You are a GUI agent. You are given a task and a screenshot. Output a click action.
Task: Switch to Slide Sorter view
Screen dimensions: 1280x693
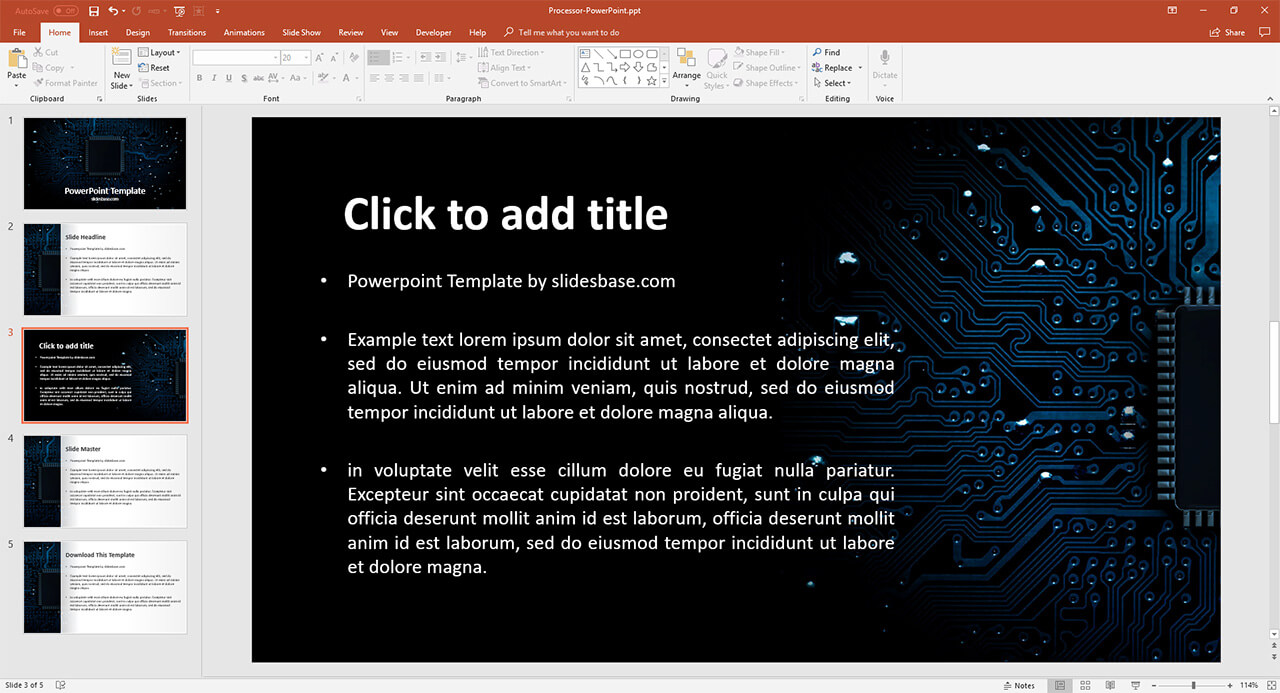1085,685
